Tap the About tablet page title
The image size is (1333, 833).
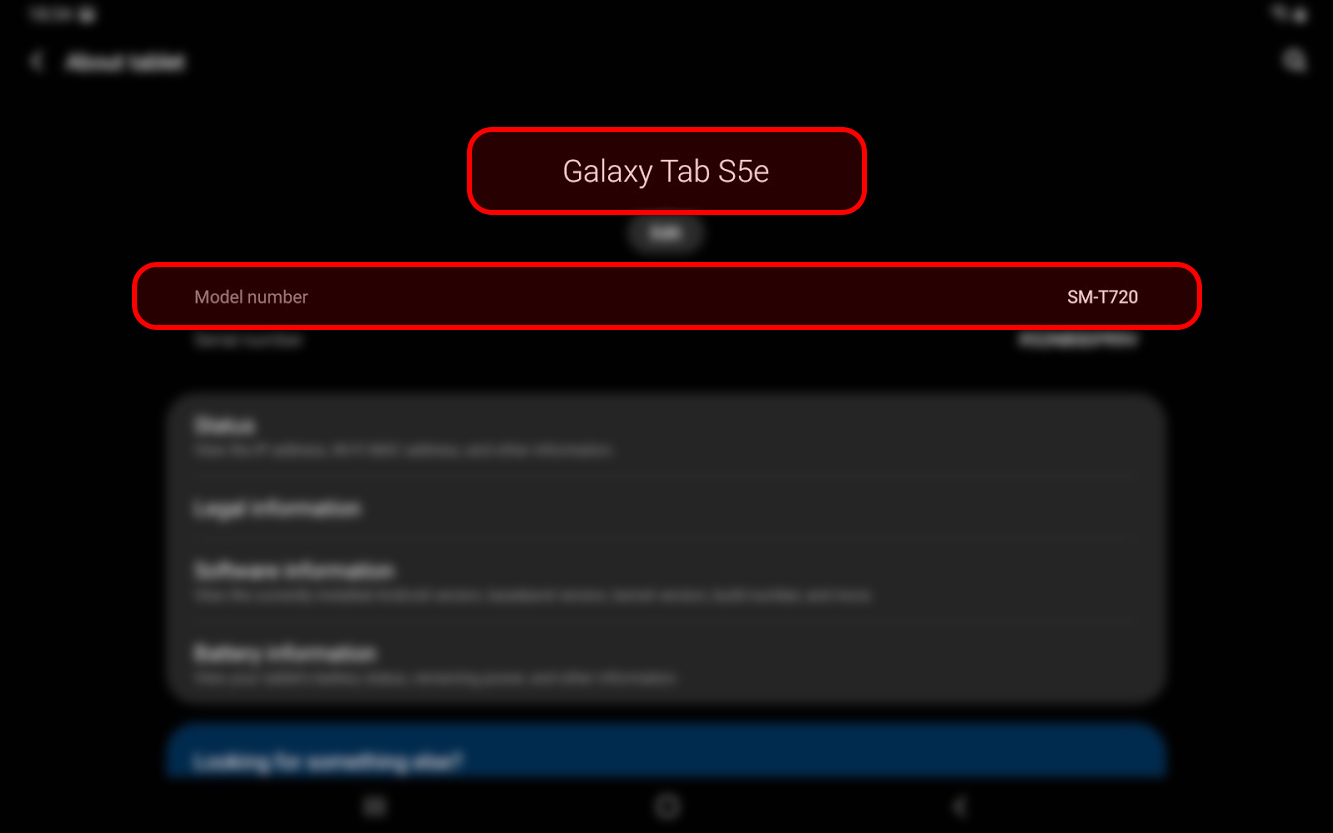(x=126, y=62)
